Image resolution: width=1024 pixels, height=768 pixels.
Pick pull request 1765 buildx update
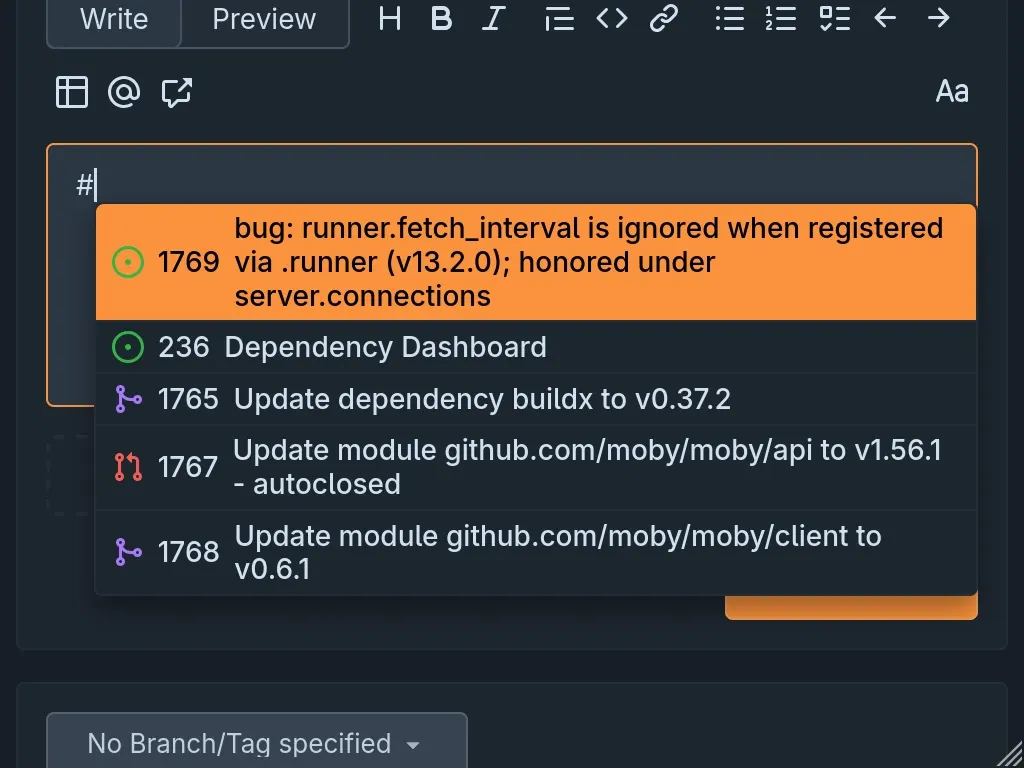[536, 399]
